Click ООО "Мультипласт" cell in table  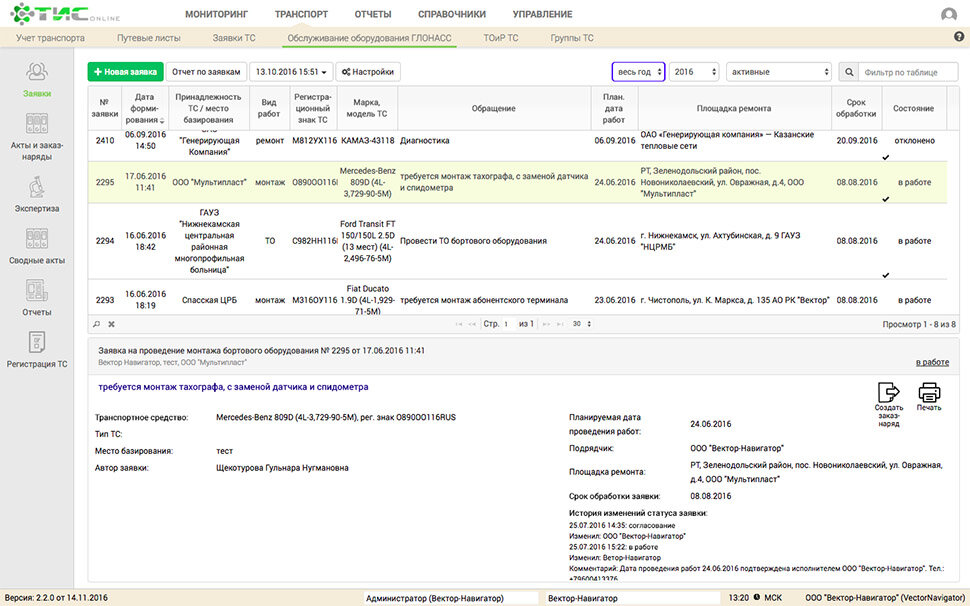point(209,182)
